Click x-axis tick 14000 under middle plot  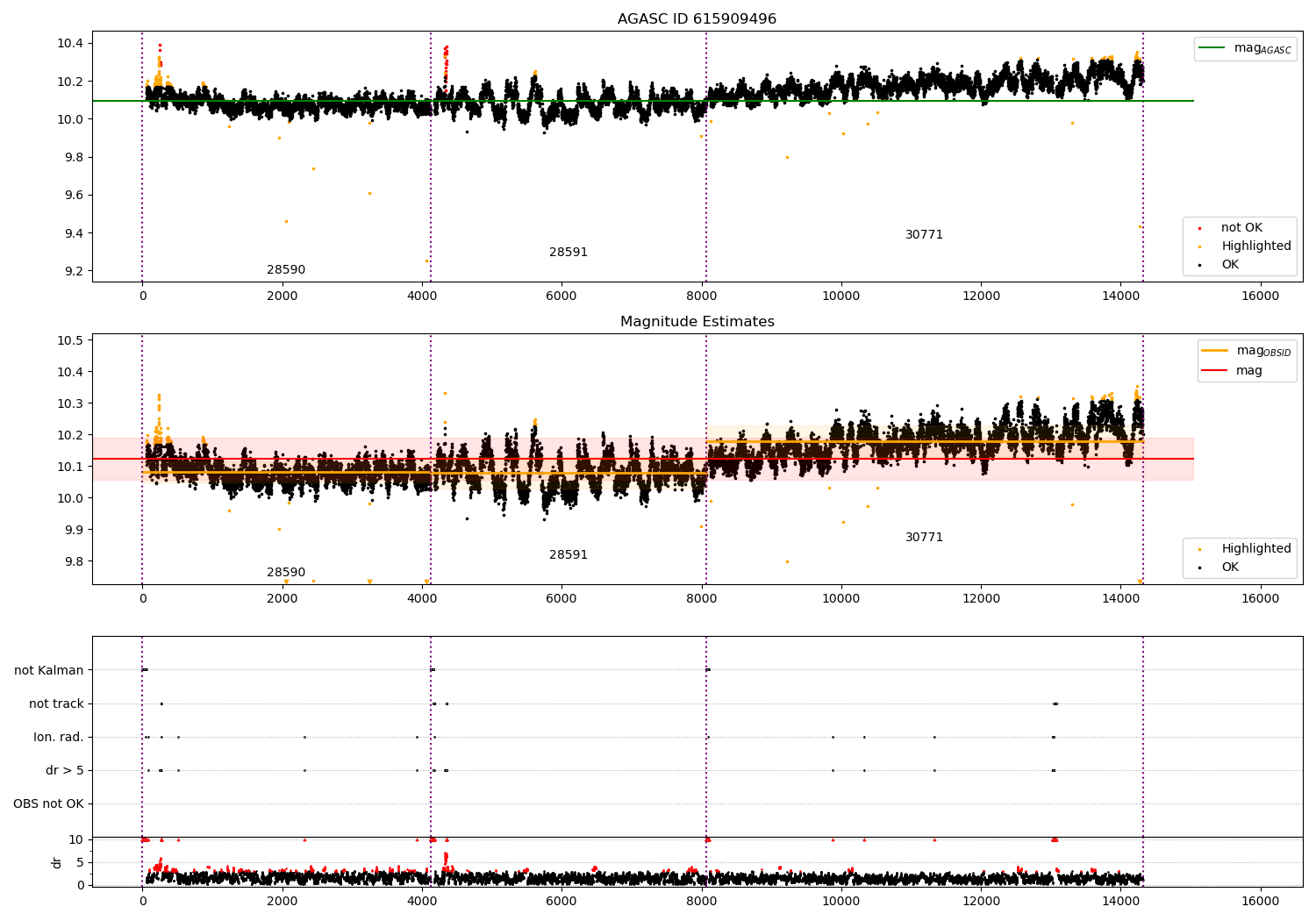coord(1121,598)
